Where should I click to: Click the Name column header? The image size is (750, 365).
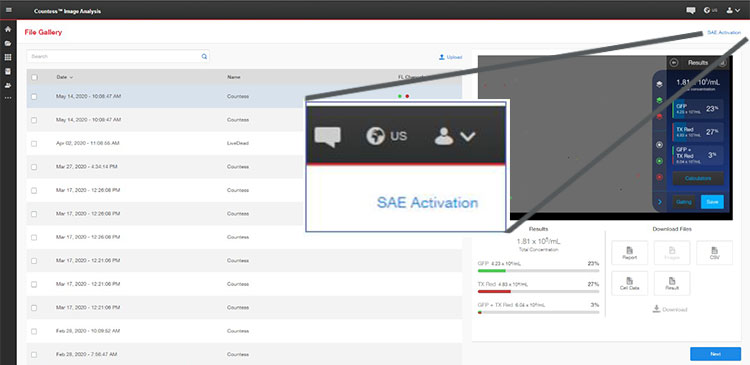[234, 77]
